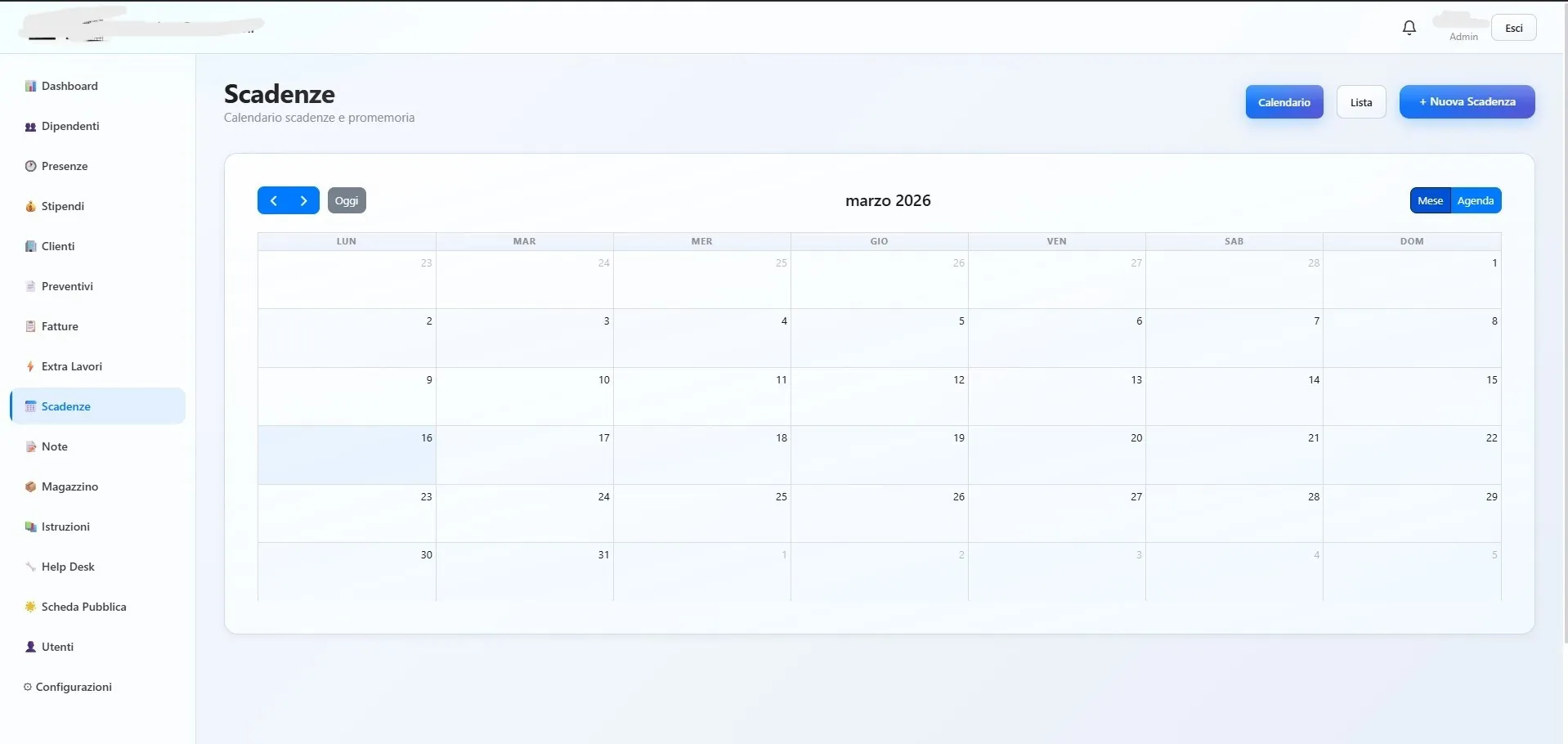The width and height of the screenshot is (1568, 744).
Task: Click the Preventivi document icon
Action: pos(30,286)
